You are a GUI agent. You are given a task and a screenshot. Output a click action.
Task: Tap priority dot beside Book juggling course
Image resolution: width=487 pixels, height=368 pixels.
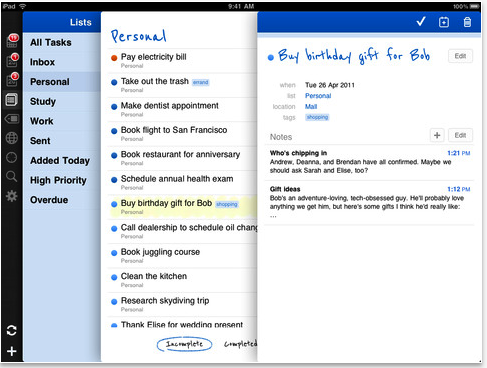tap(114, 253)
